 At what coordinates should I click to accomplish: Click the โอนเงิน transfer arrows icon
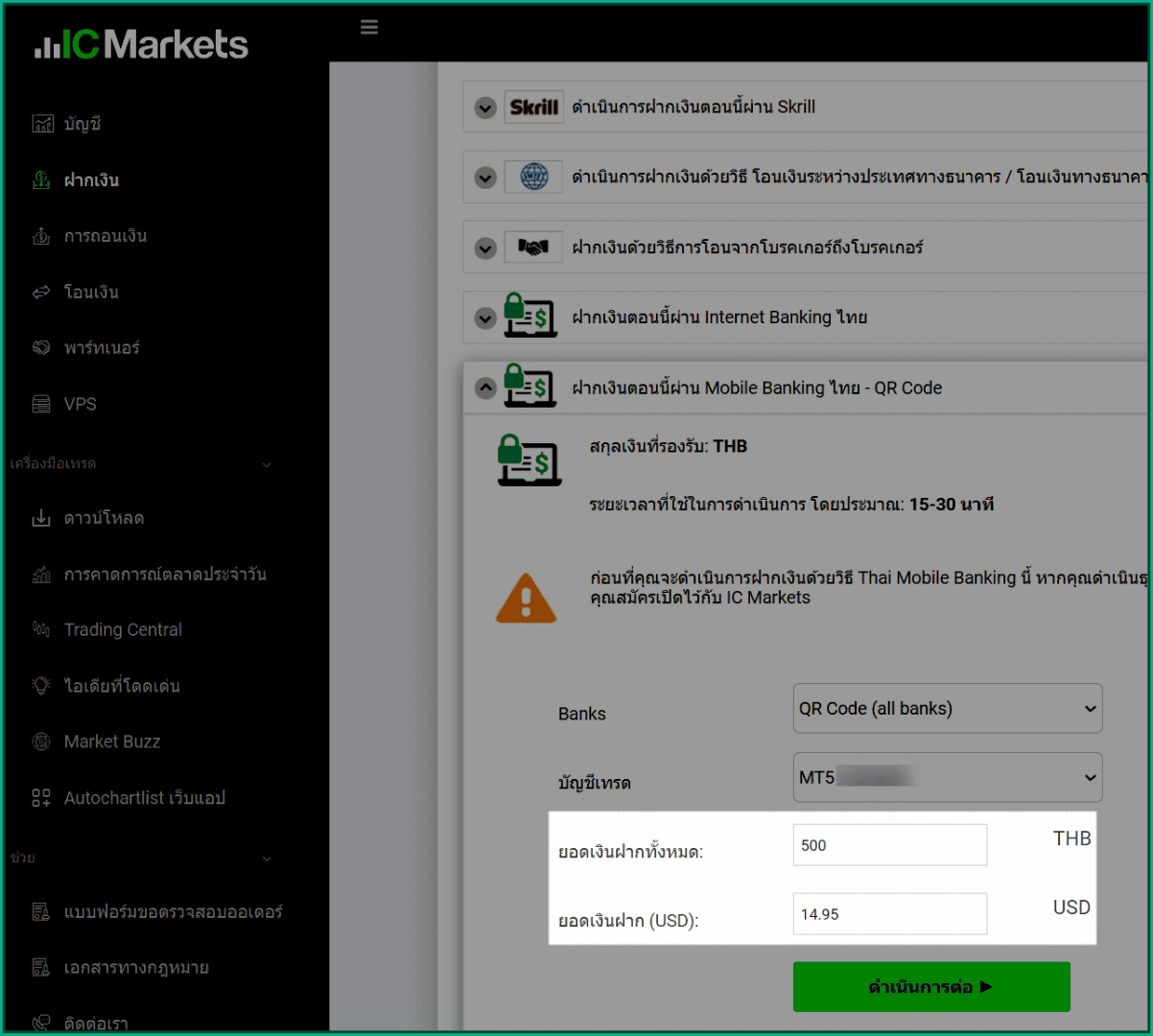coord(41,293)
